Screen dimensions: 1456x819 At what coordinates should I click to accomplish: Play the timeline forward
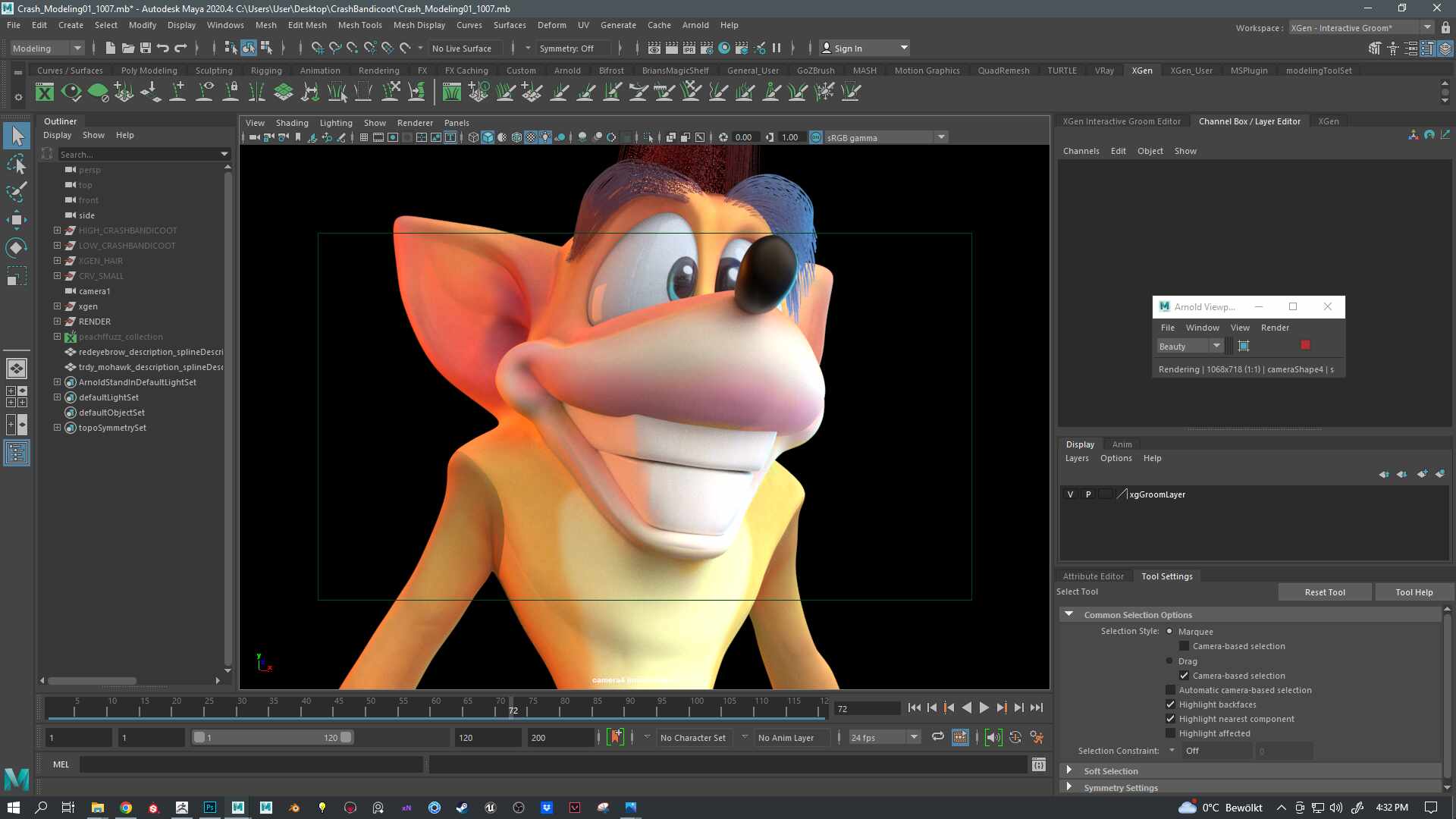point(984,708)
